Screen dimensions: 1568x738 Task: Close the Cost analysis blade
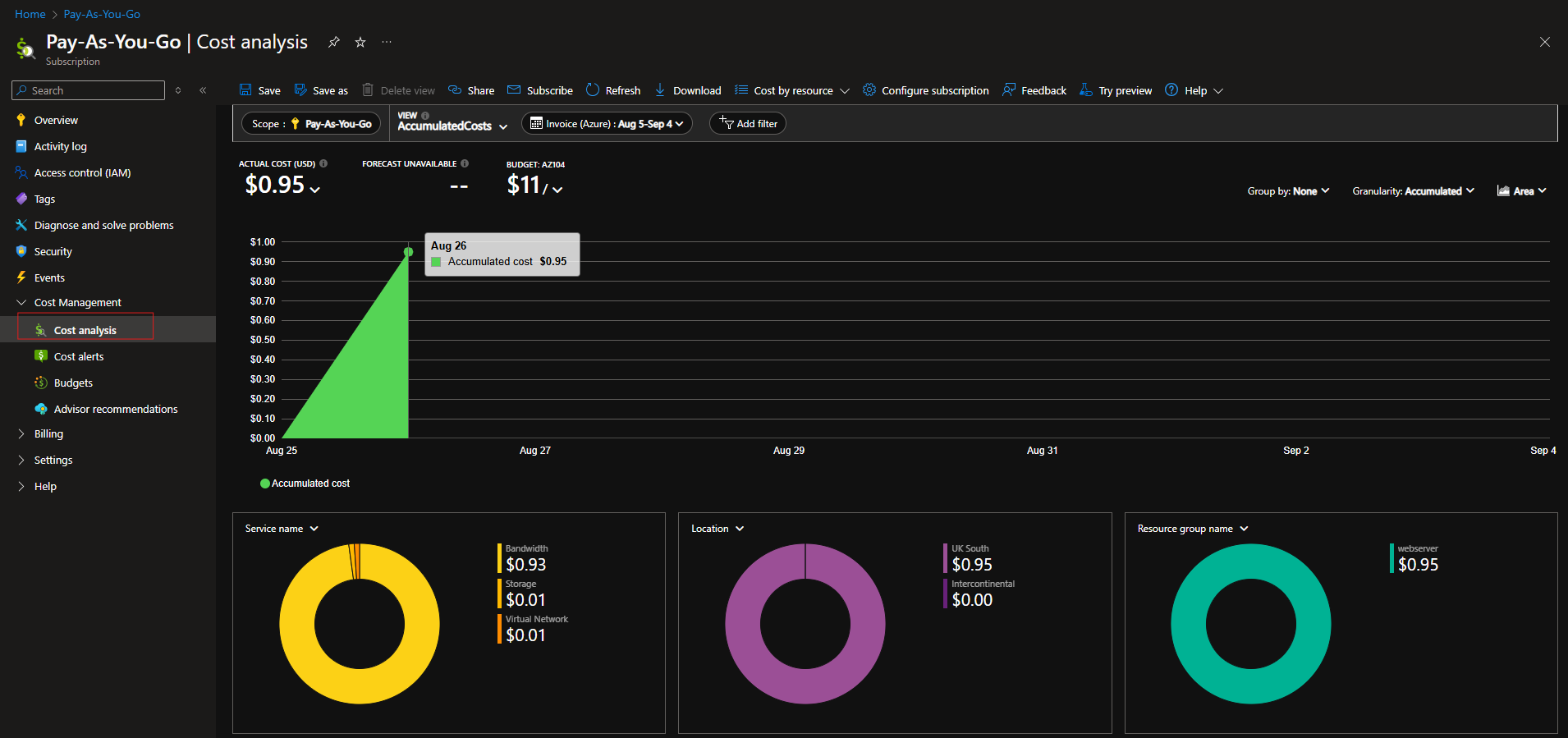(1544, 42)
